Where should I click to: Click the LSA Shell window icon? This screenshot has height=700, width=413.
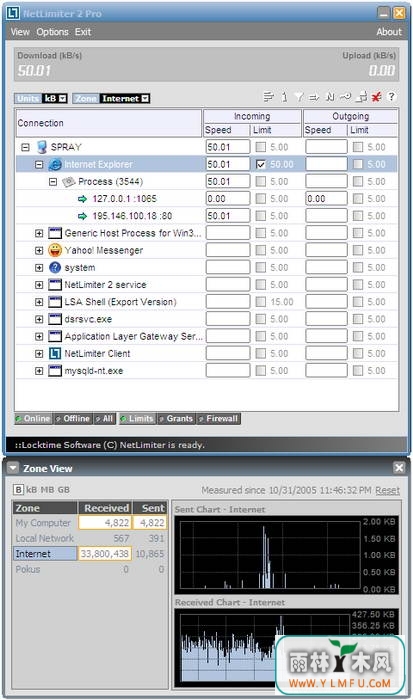pos(54,302)
